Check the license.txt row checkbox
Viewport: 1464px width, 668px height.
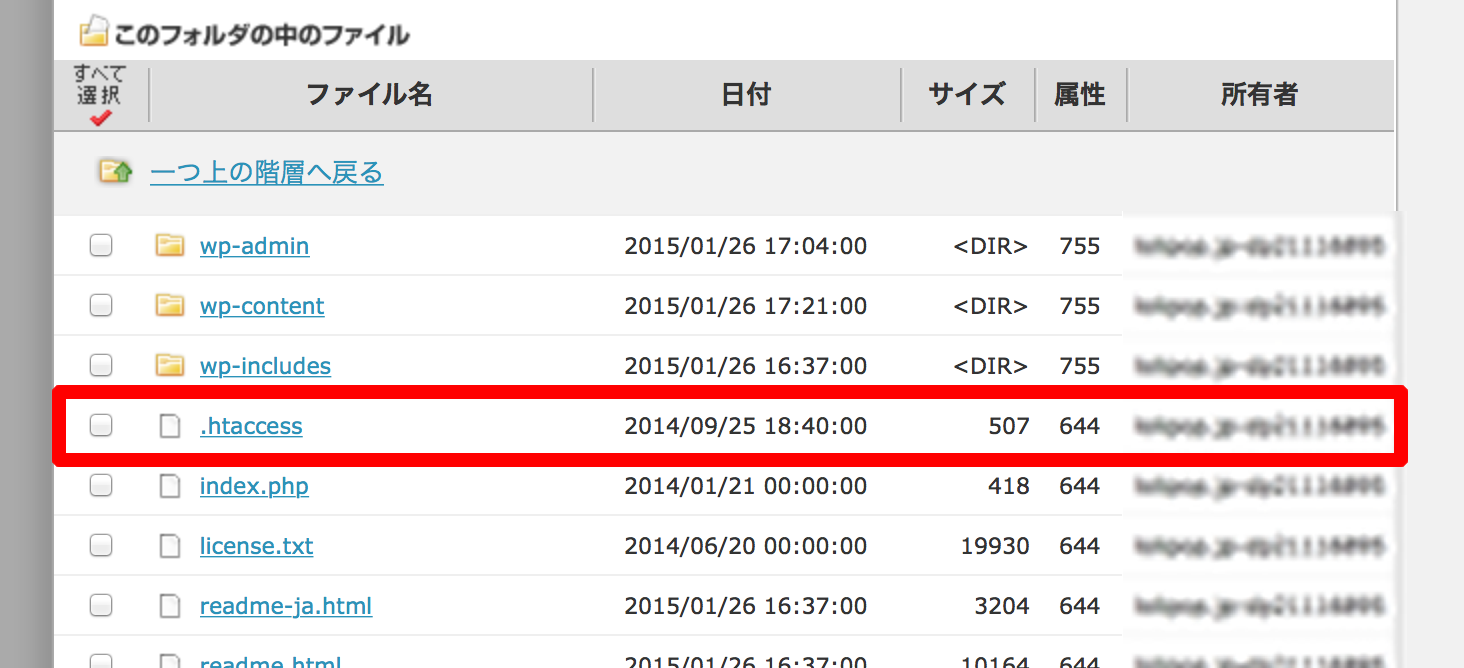click(101, 546)
